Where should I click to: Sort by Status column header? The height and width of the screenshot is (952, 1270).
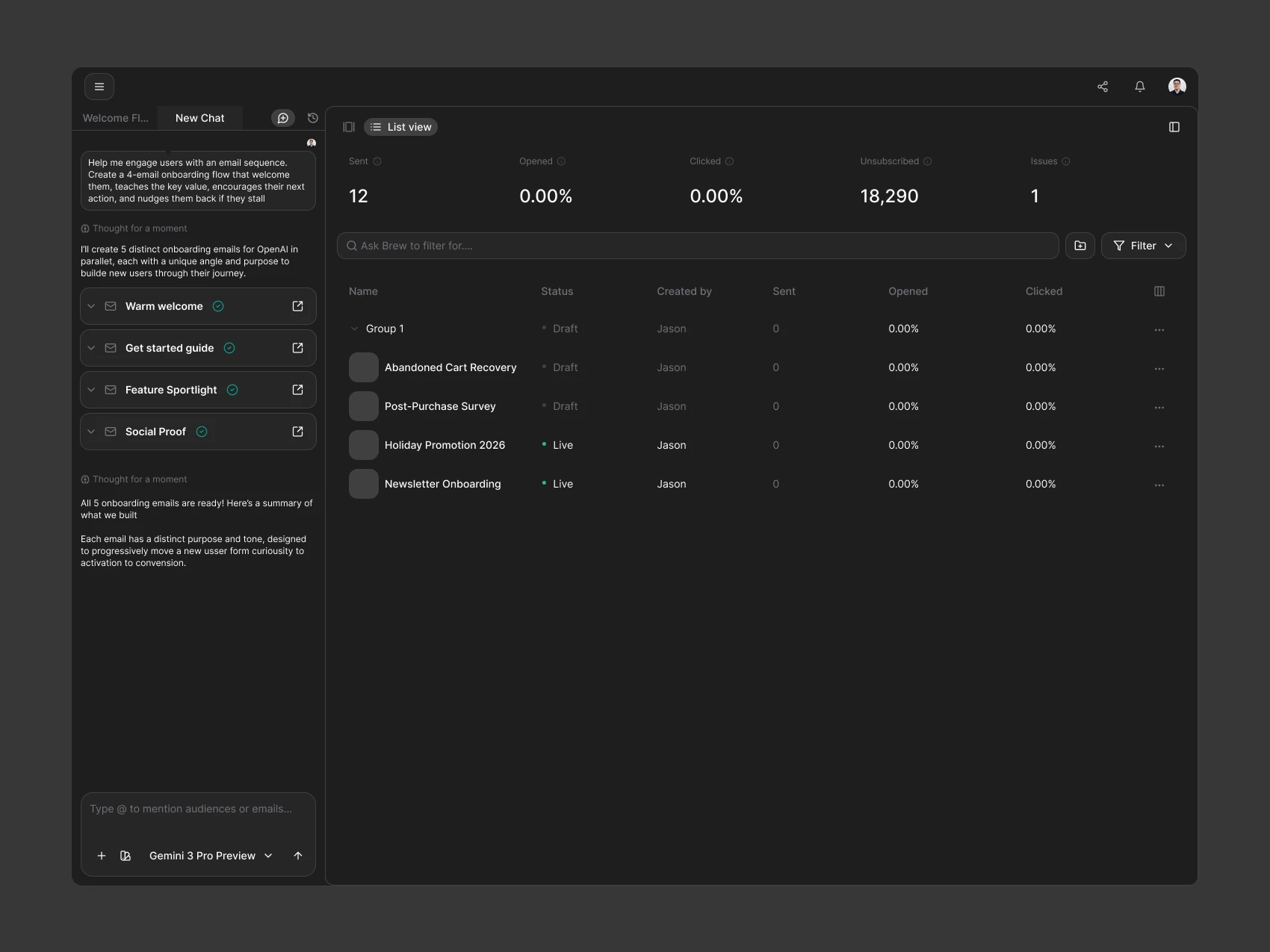[557, 291]
